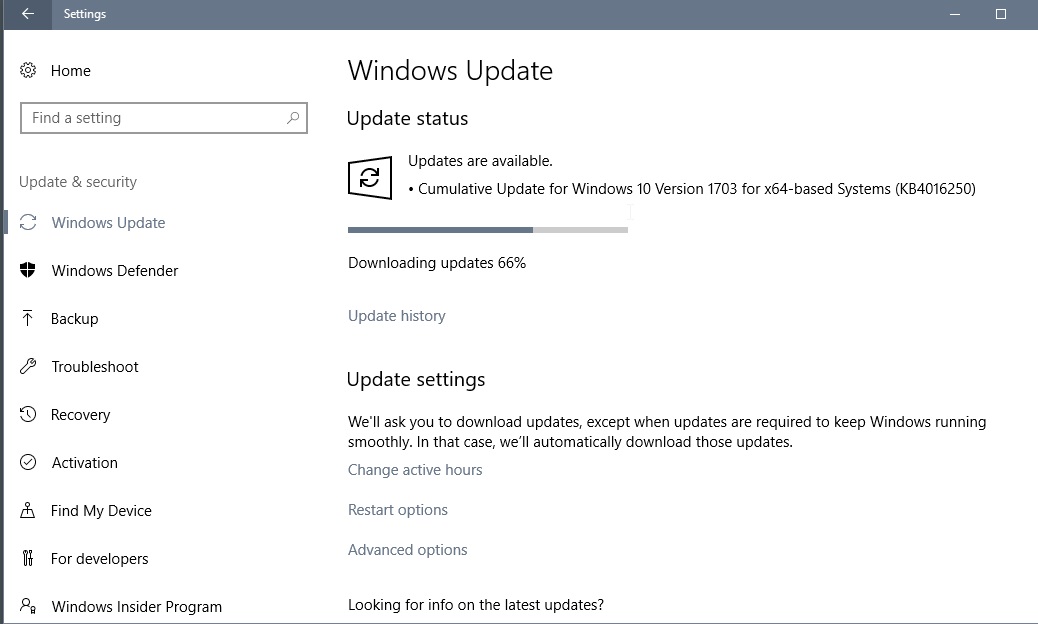The height and width of the screenshot is (624, 1038).
Task: Click the Recovery clock icon
Action: pos(28,414)
